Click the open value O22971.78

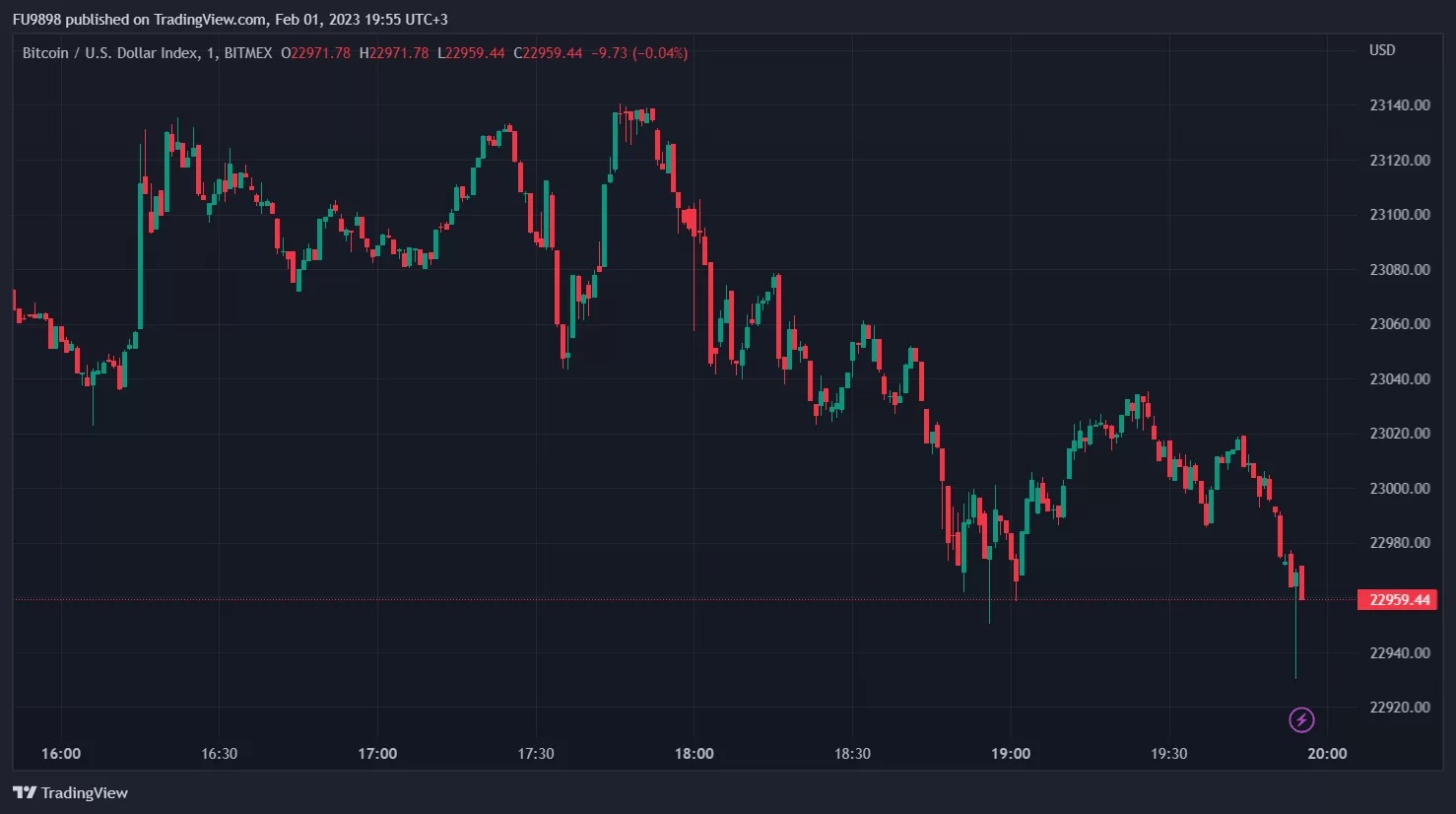[315, 53]
